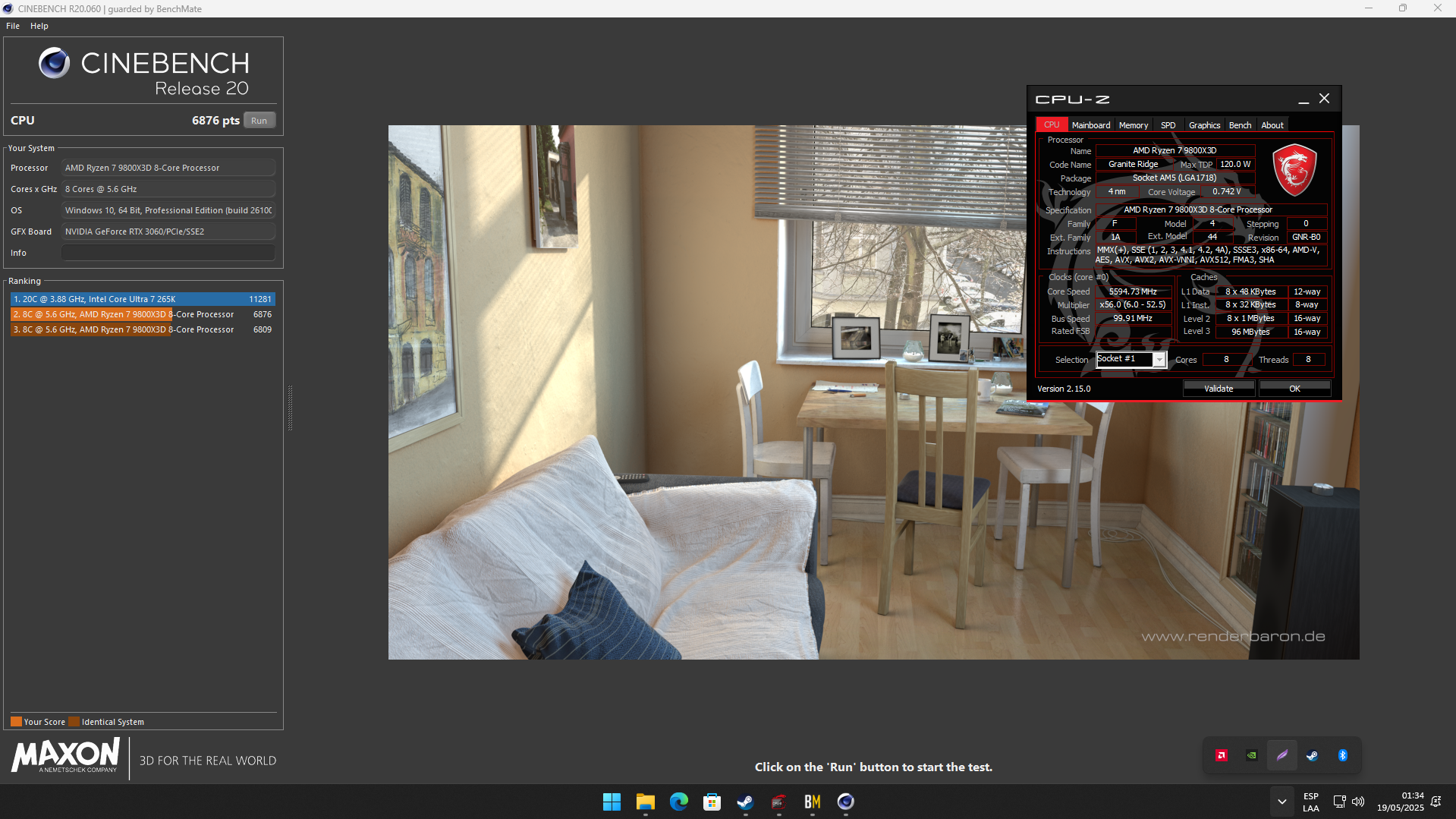Screen dimensions: 1456x819
Task: Open Cinebench taskbar icon
Action: point(845,802)
